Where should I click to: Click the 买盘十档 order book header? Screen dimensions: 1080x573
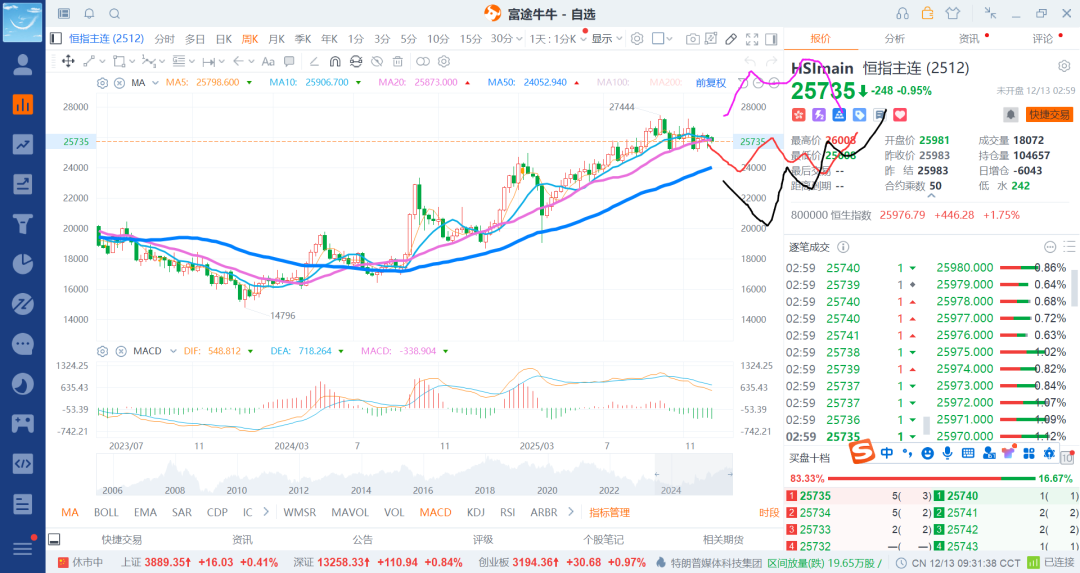point(809,458)
